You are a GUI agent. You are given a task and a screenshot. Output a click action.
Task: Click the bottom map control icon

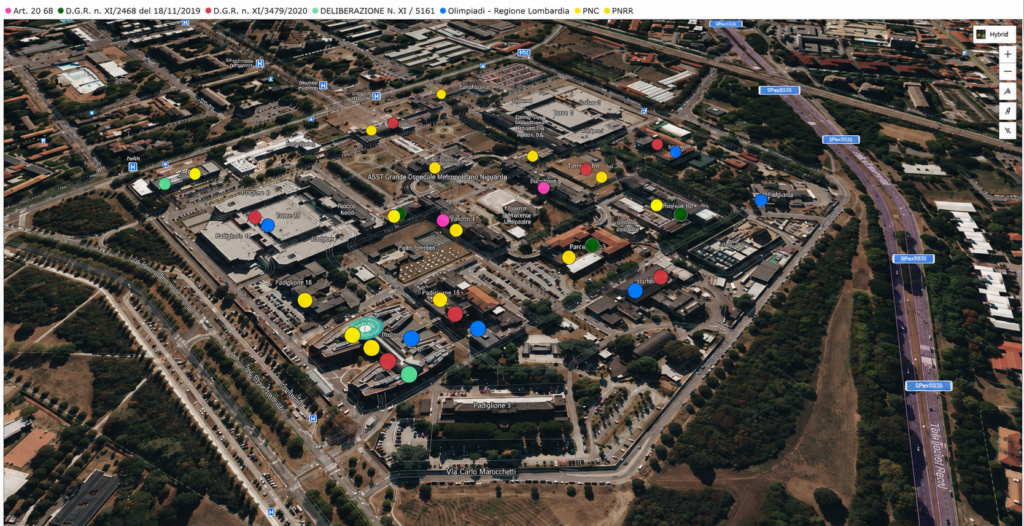click(x=1007, y=130)
